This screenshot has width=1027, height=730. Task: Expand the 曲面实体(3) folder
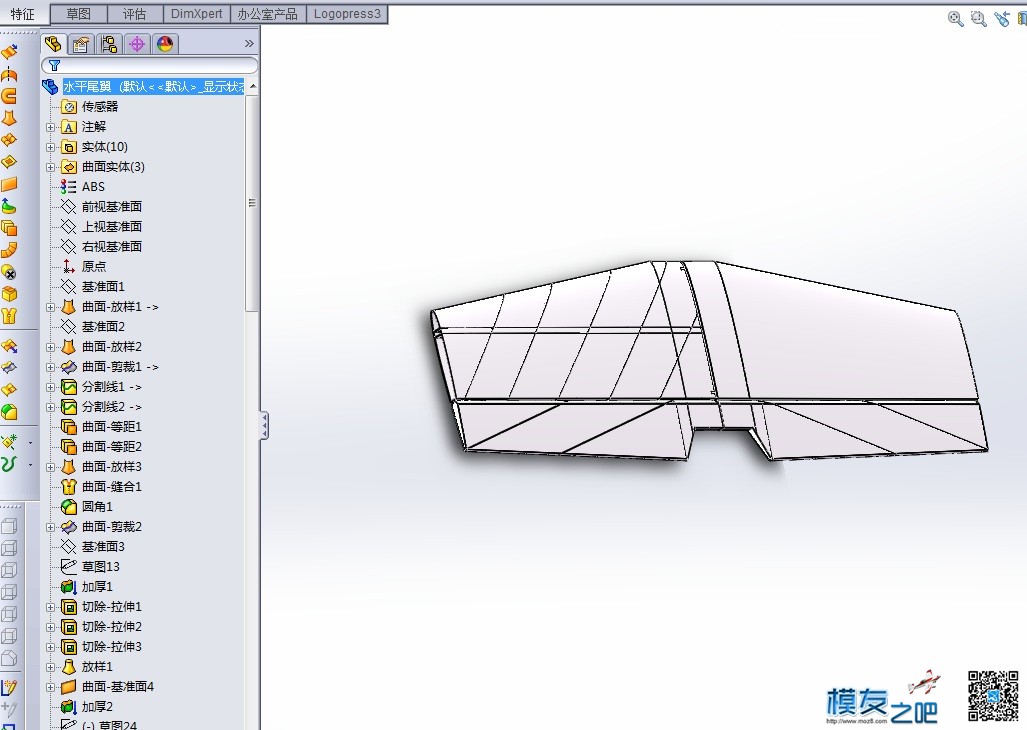(x=50, y=168)
